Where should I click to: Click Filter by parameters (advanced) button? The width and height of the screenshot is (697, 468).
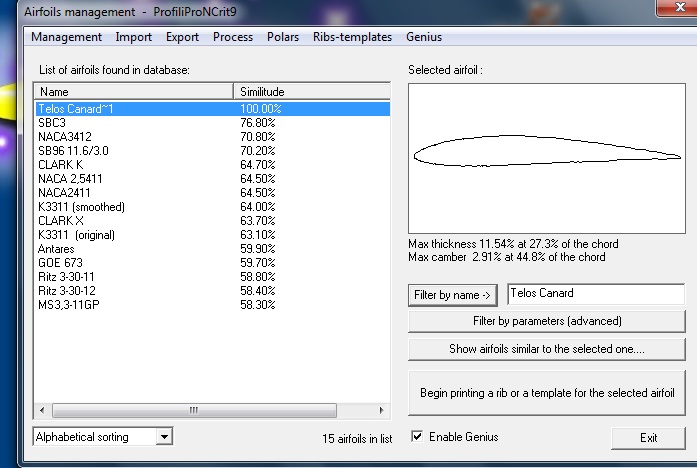(x=547, y=321)
